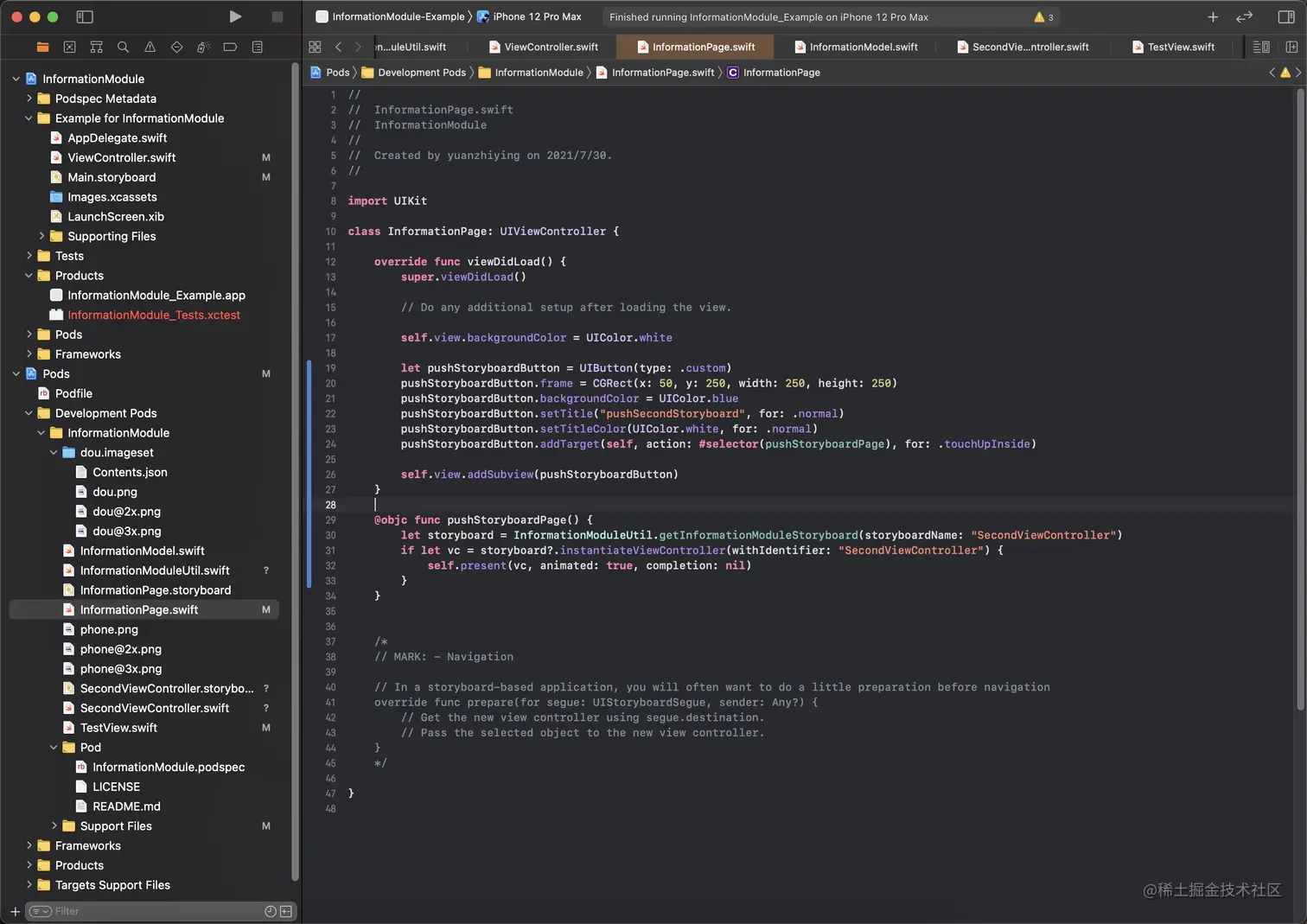Stop the running build
Screen dimensions: 1307x924
(x=277, y=16)
